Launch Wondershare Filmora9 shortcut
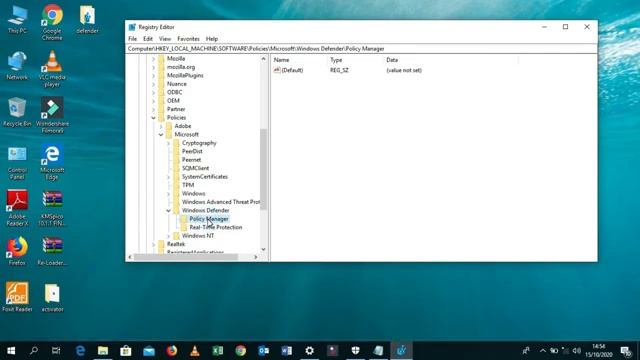The image size is (640, 360). [x=52, y=116]
